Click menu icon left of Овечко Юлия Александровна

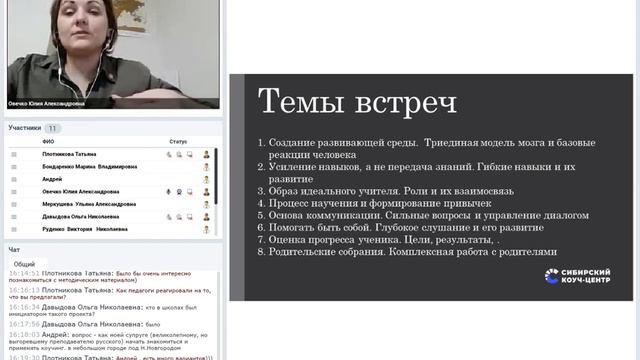click(x=14, y=192)
